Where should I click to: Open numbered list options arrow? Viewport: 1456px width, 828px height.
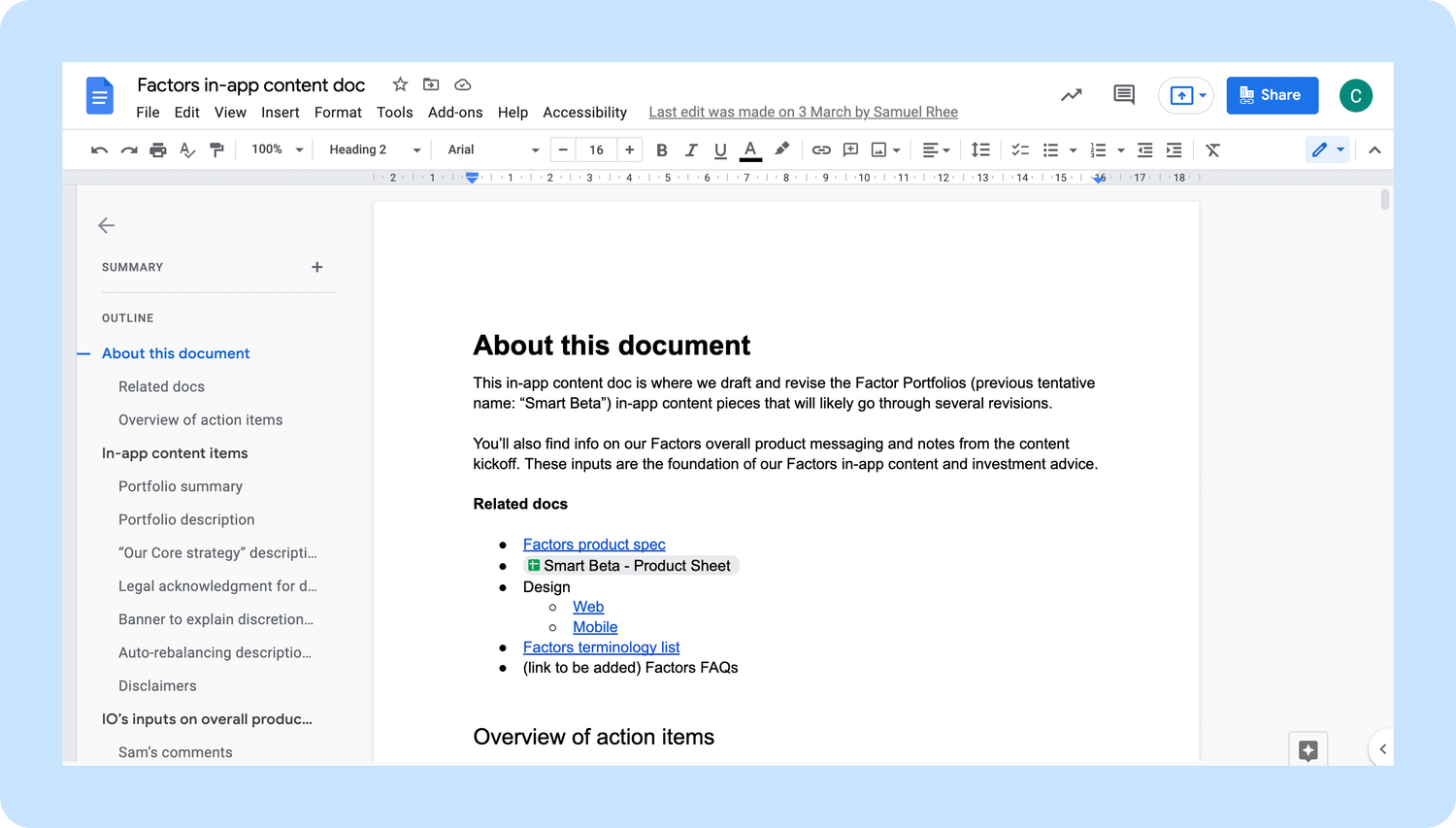point(1121,150)
